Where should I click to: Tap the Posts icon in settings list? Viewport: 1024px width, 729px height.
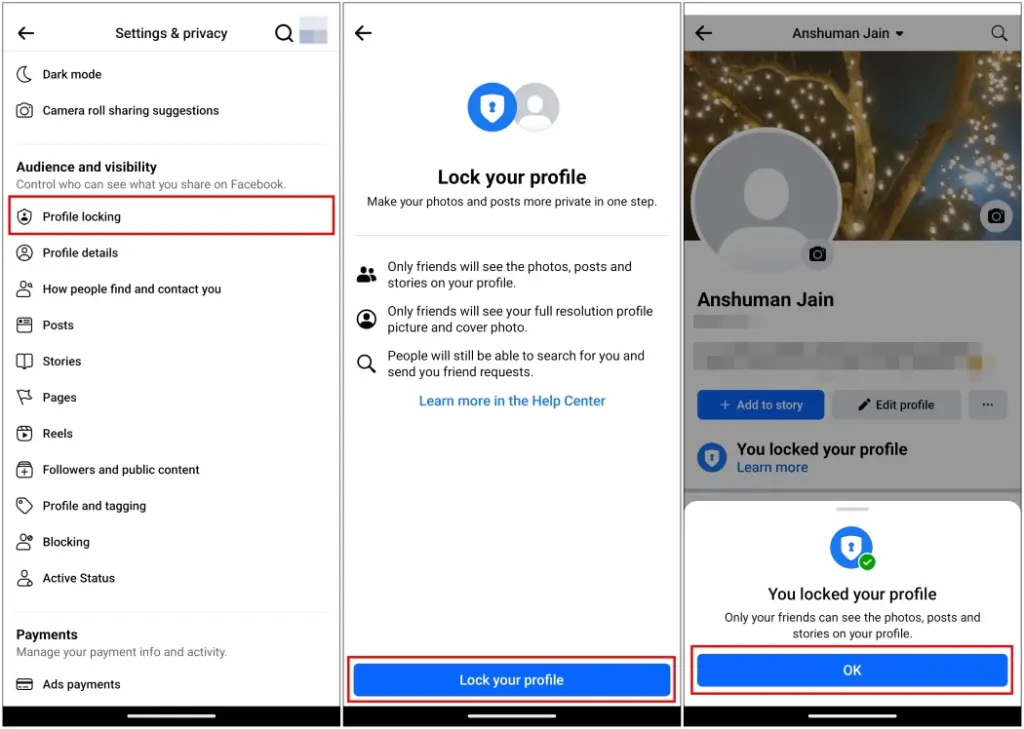[x=24, y=325]
